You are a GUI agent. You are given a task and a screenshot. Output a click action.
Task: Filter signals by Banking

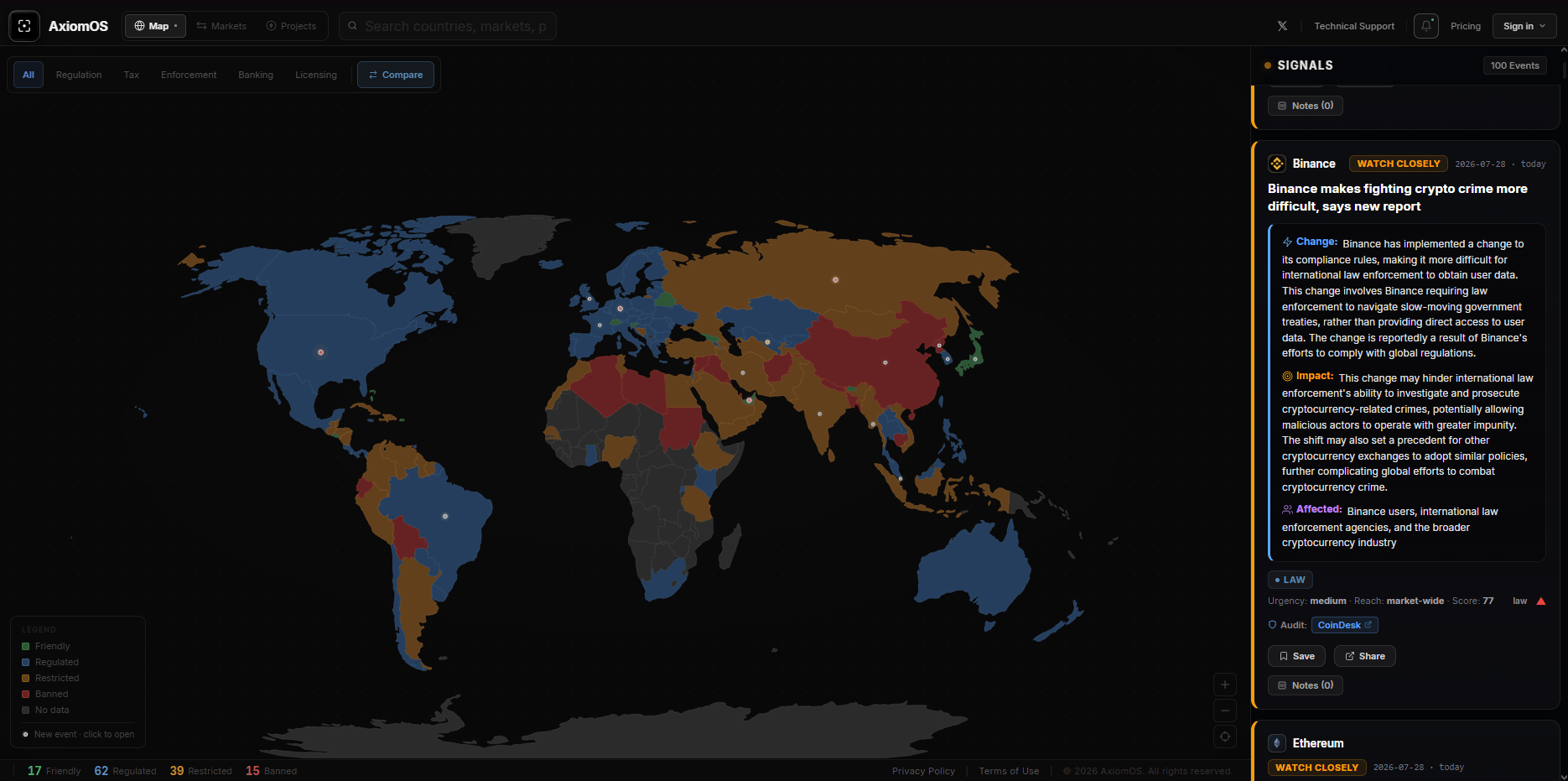(x=256, y=75)
